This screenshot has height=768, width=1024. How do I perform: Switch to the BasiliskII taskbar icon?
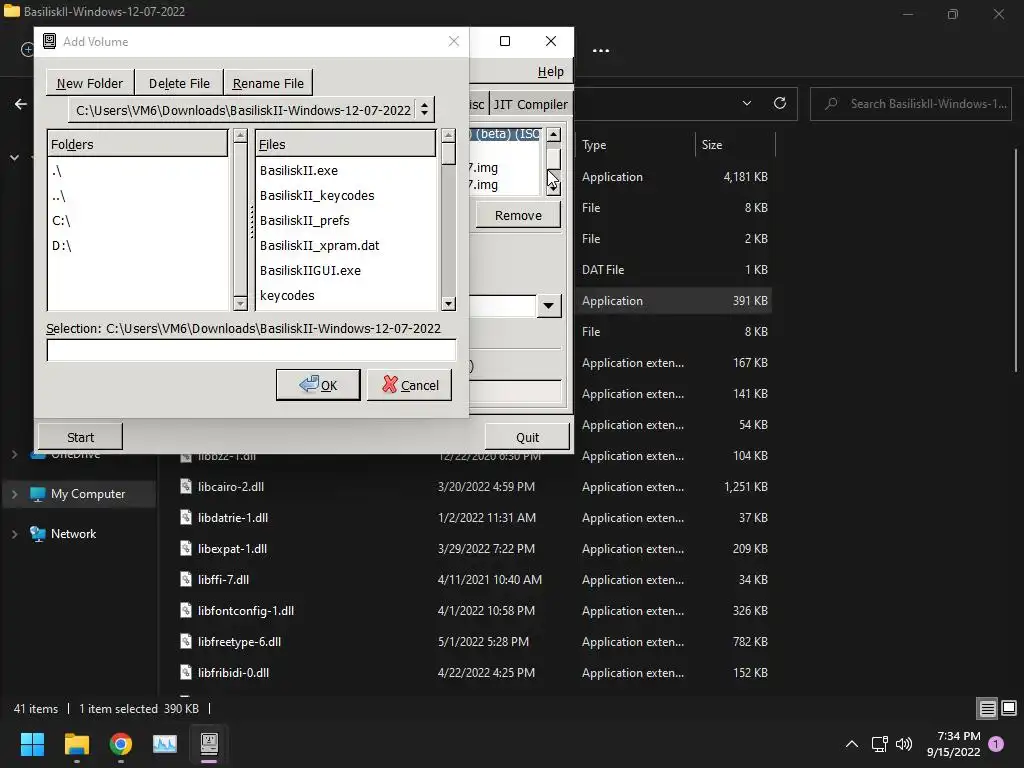pyautogui.click(x=209, y=743)
